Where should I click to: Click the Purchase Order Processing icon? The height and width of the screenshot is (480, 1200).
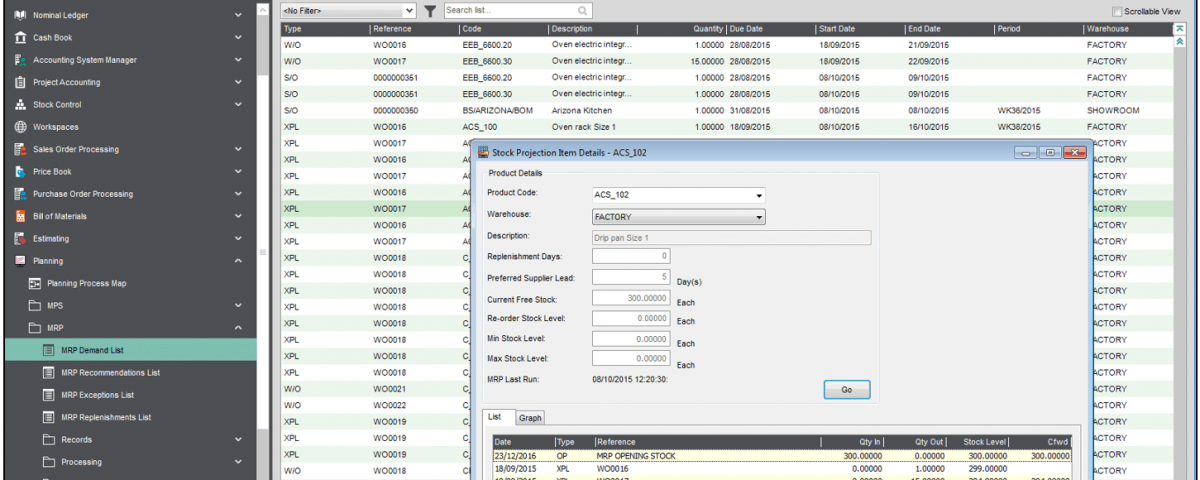(x=21, y=194)
